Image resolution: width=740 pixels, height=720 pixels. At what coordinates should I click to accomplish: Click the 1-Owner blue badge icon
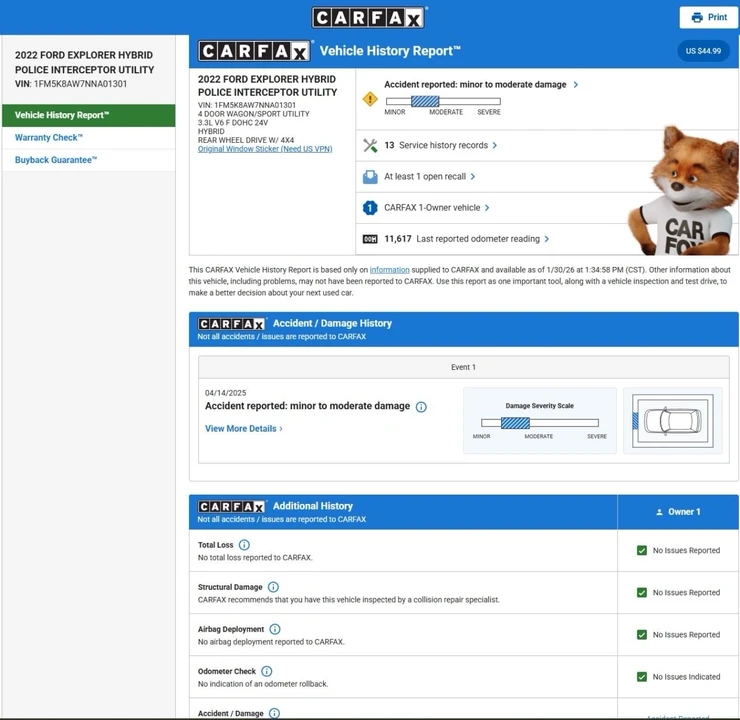click(x=370, y=208)
